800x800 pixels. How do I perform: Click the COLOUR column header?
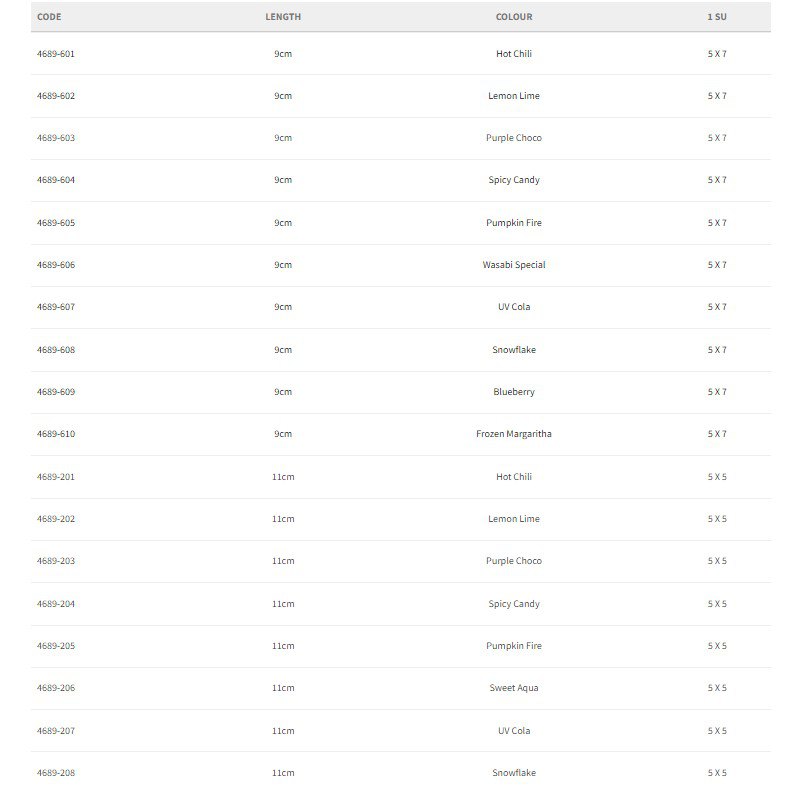(514, 17)
